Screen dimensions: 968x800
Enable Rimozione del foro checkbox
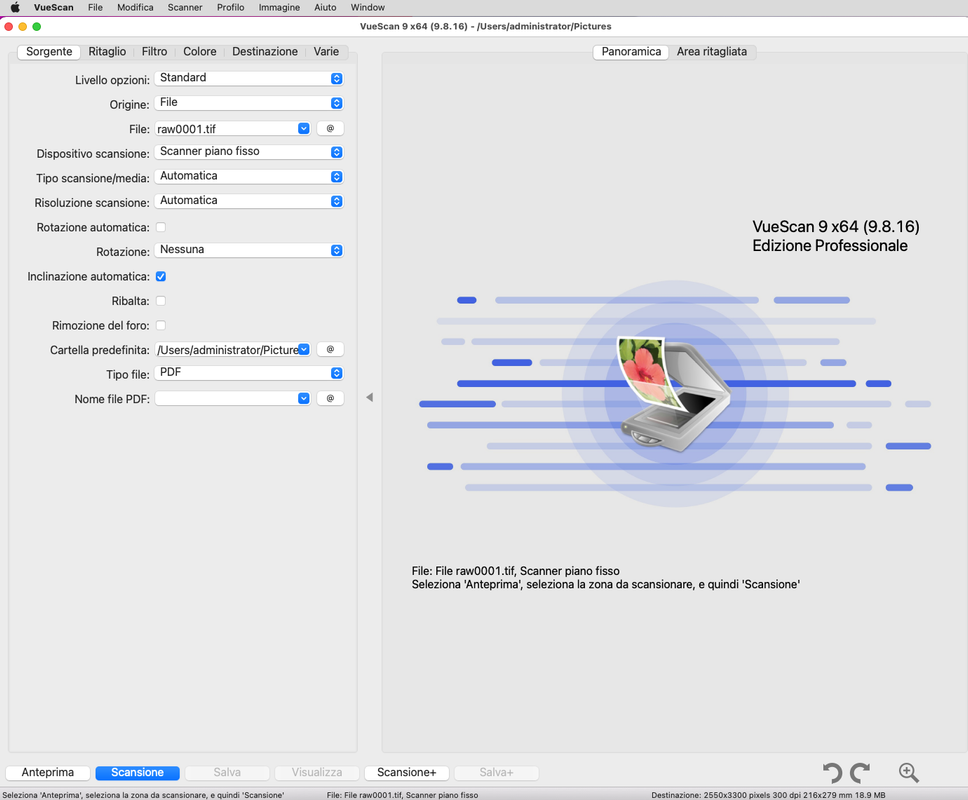161,325
